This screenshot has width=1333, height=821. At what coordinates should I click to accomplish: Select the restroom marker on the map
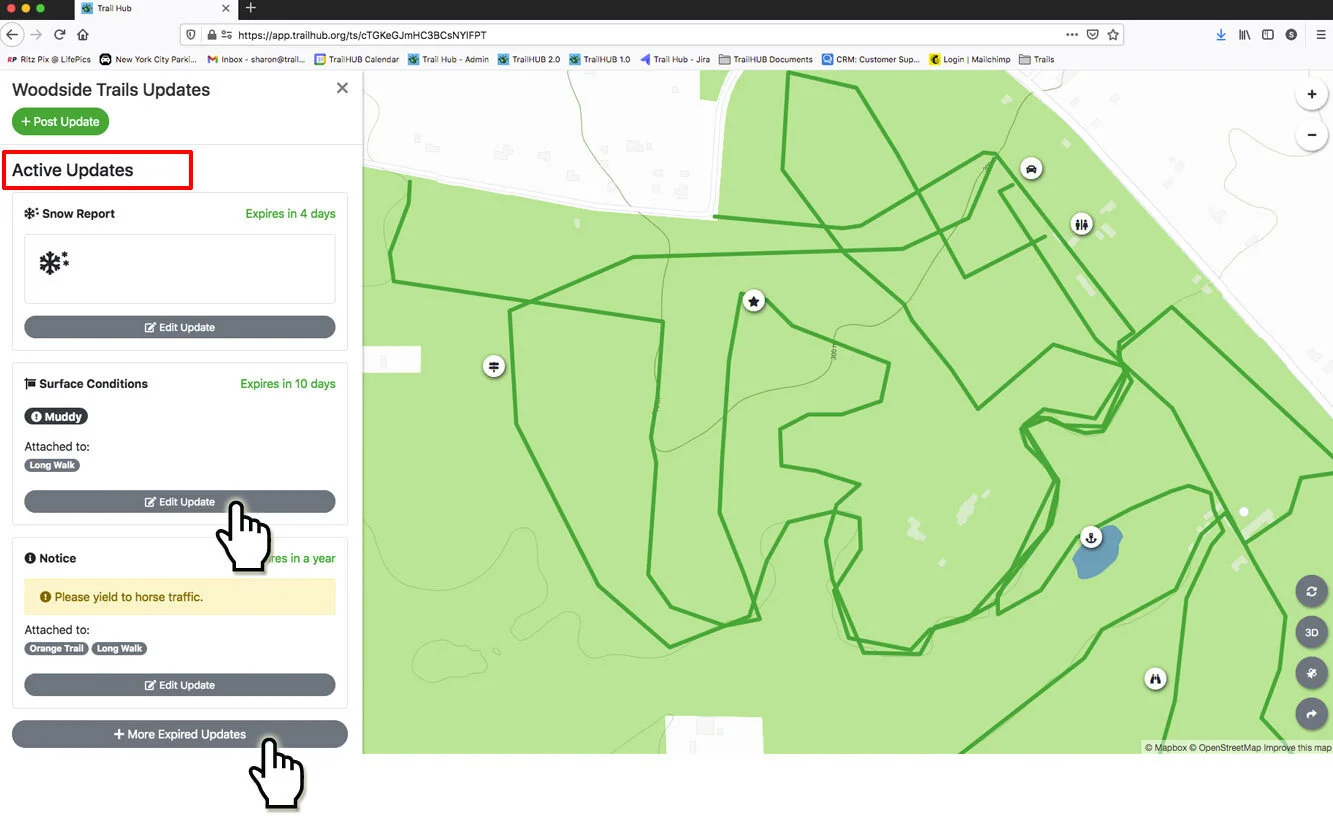(1081, 224)
